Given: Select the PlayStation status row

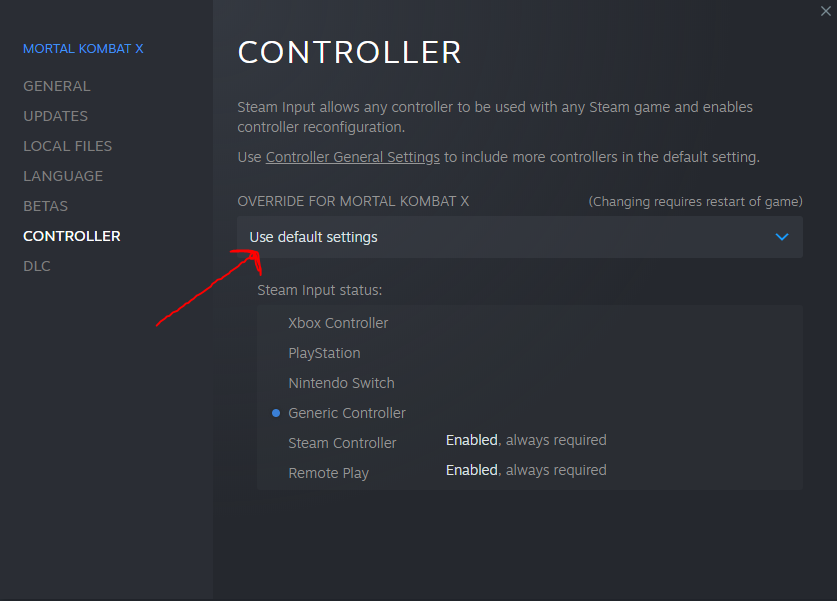Looking at the screenshot, I should tap(530, 353).
